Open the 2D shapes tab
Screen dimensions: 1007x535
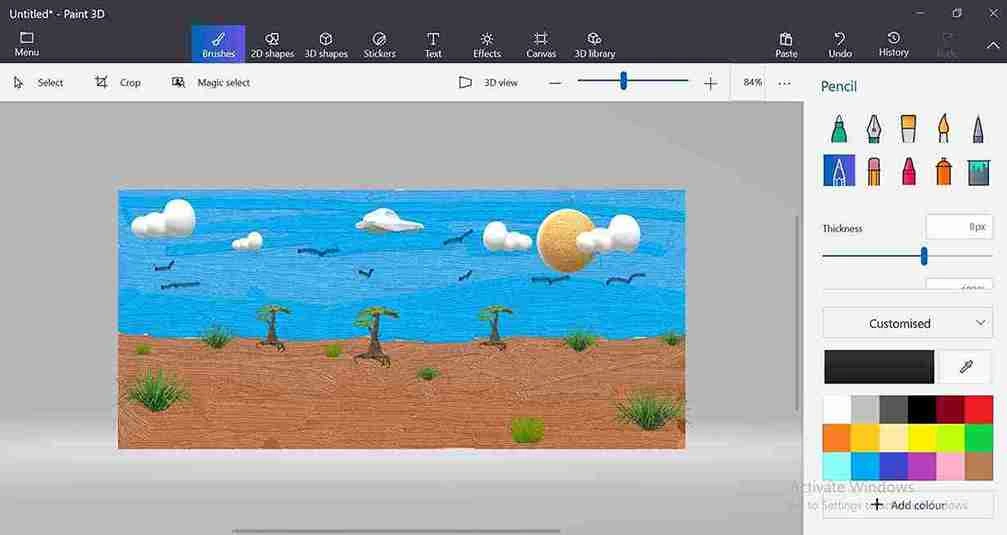coord(272,44)
